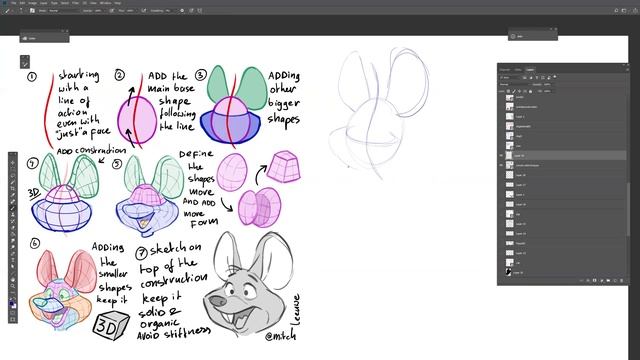Open the search icon at top right
The height and width of the screenshot is (360, 640).
[616, 10]
